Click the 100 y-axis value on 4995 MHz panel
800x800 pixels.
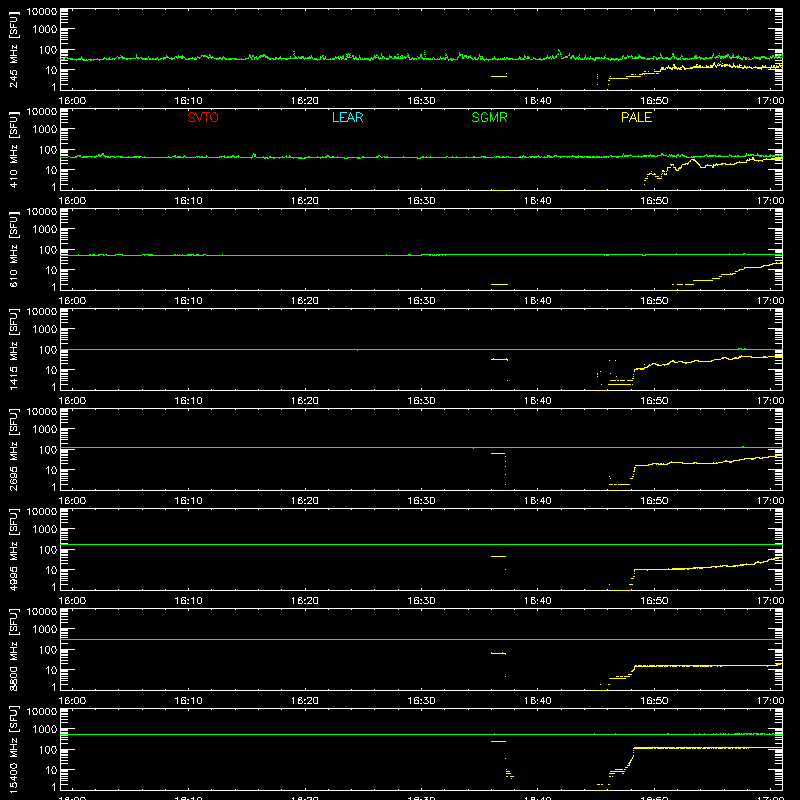pos(48,550)
